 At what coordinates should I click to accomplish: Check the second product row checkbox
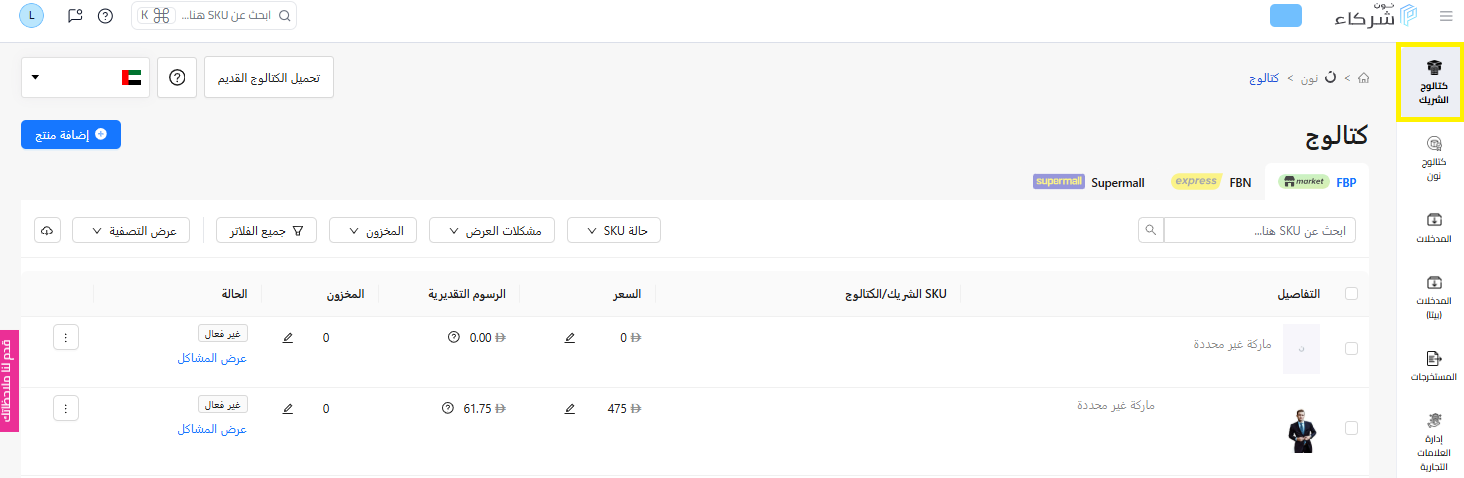point(1352,428)
